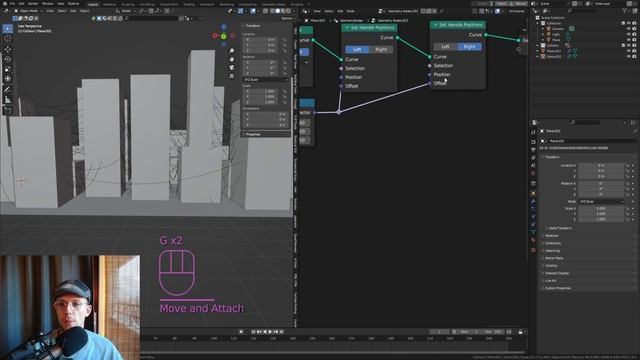Open the Output properties tab icon

click(x=533, y=150)
